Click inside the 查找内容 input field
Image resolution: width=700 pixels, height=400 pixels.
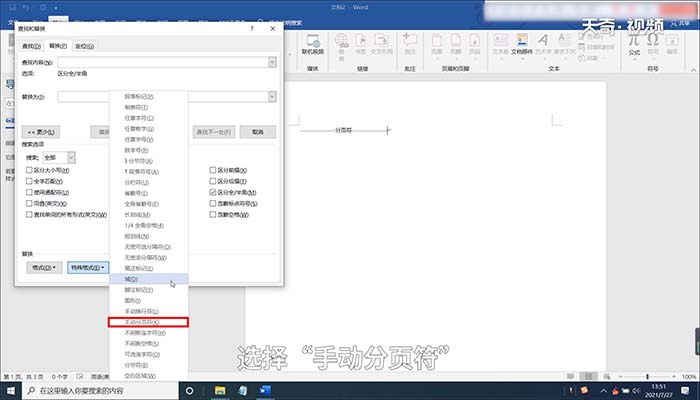coord(162,62)
